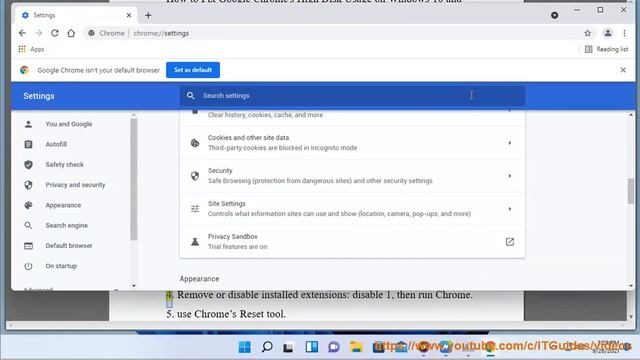This screenshot has height=360, width=640.
Task: Open the Chat icon on the taskbar
Action: (333, 347)
